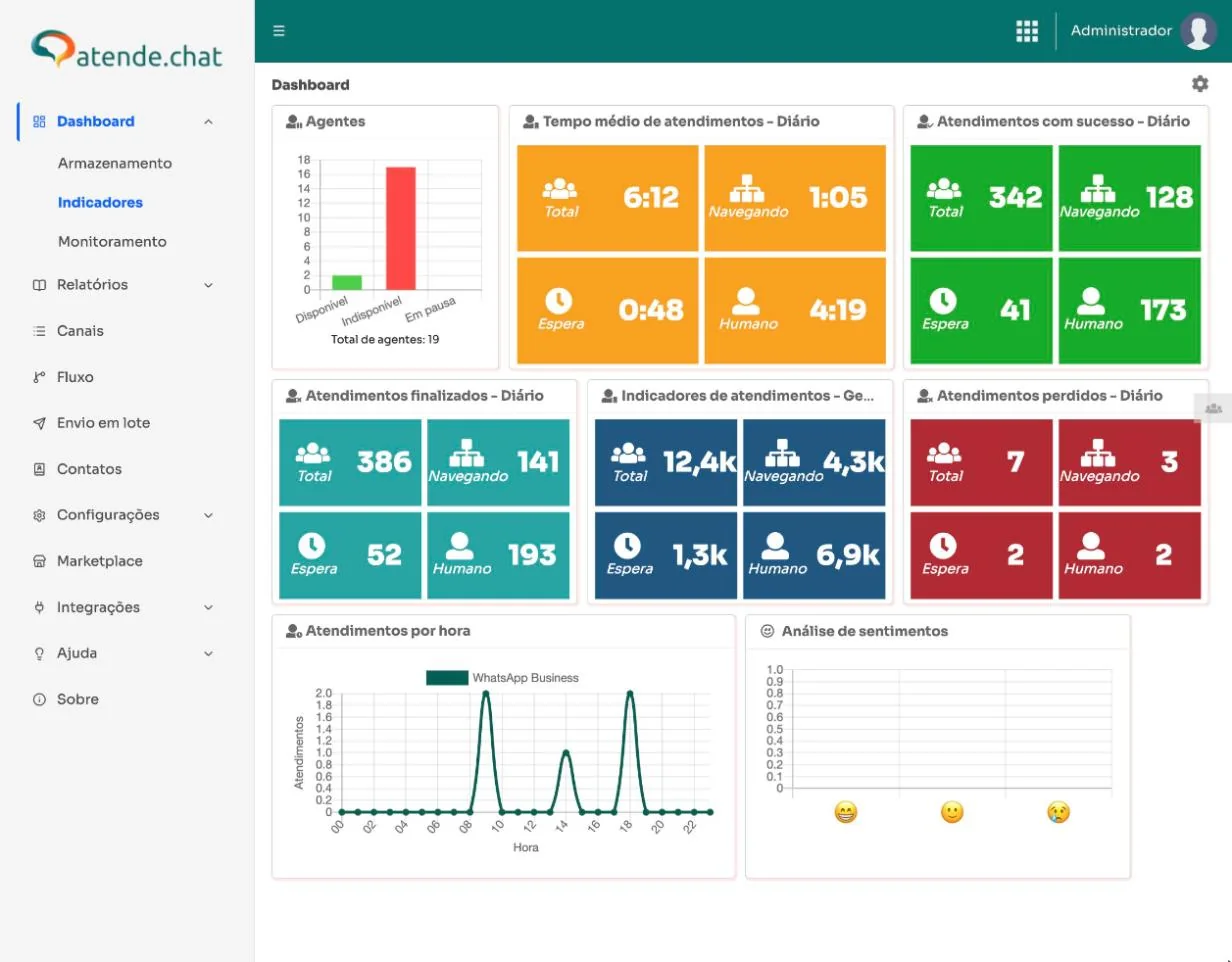Click the floating users side tab icon
Image resolution: width=1232 pixels, height=962 pixels.
click(x=1213, y=408)
